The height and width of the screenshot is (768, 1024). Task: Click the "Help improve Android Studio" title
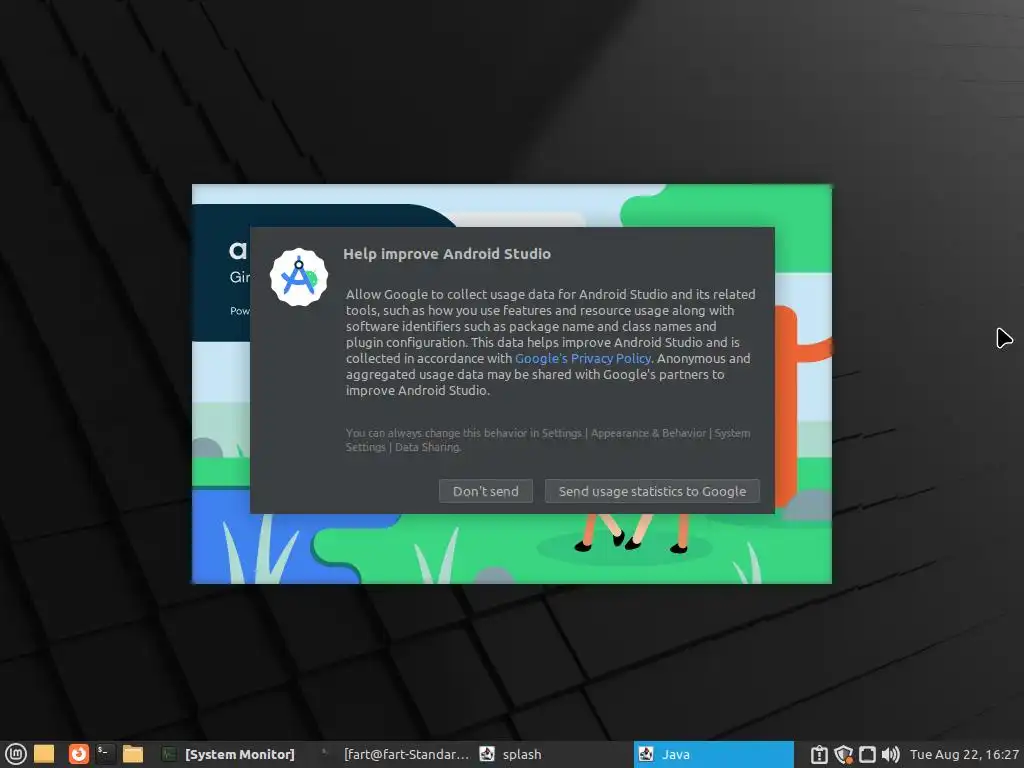[447, 254]
